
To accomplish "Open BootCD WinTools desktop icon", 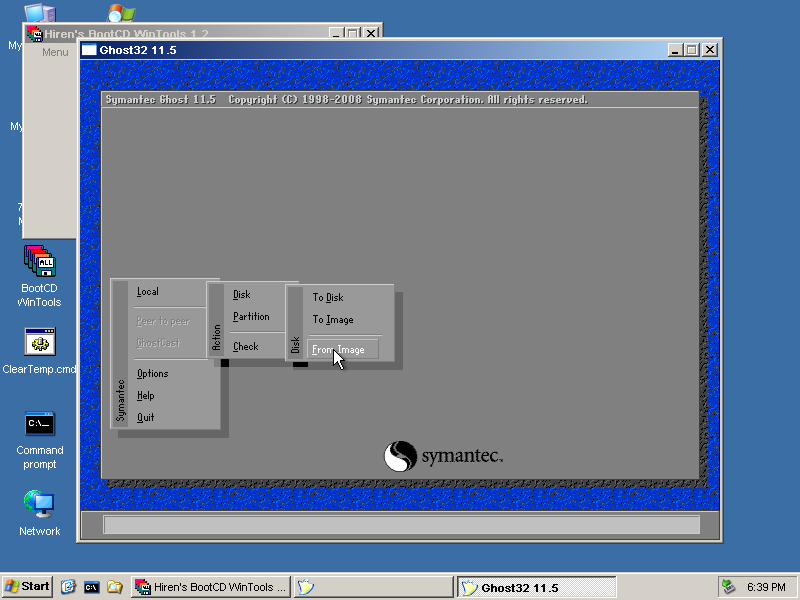I will click(x=39, y=277).
